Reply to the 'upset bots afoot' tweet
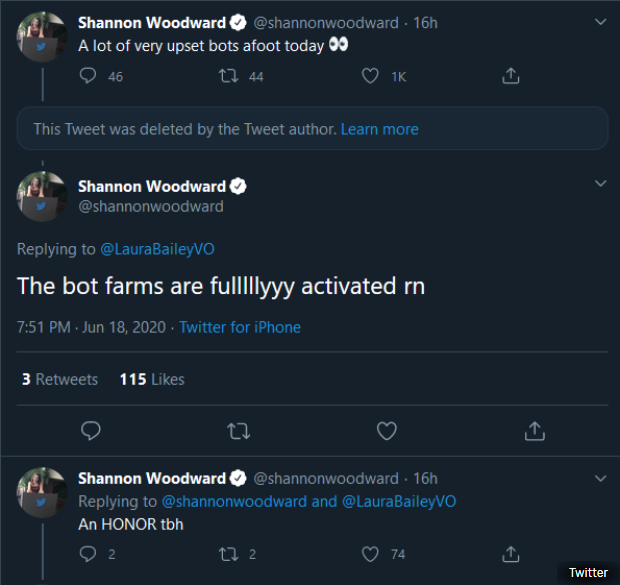Viewport: 620px width, 585px height. pos(88,76)
